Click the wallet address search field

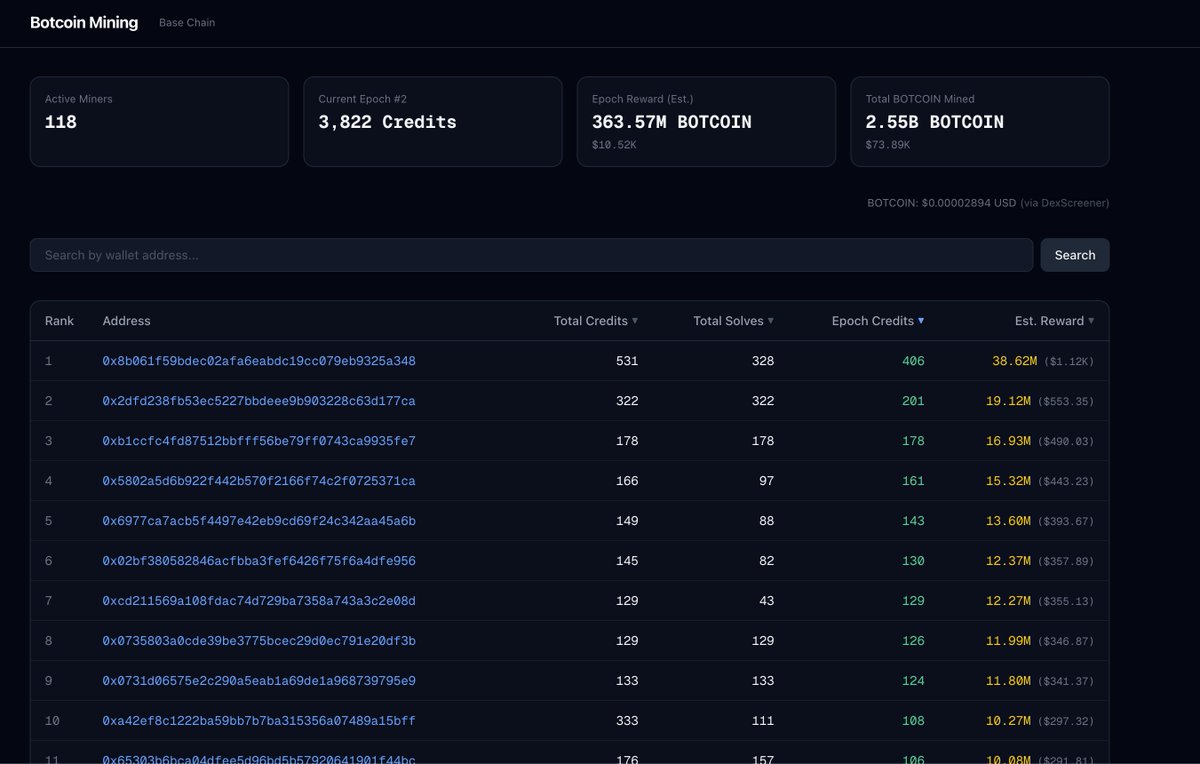pyautogui.click(x=530, y=255)
